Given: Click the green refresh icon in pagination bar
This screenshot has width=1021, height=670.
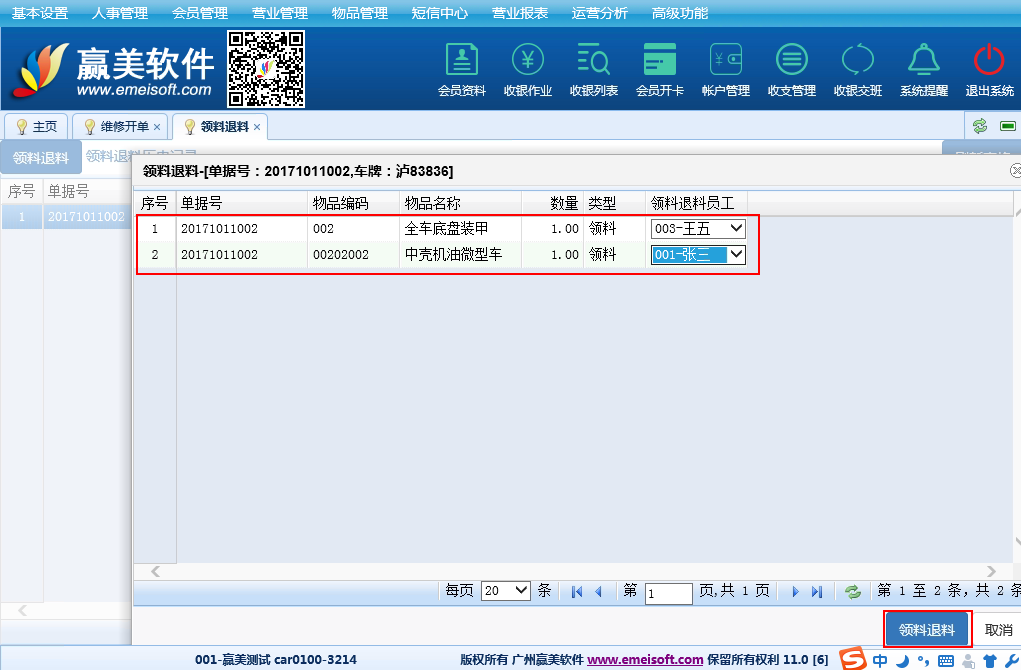Looking at the screenshot, I should pyautogui.click(x=853, y=592).
